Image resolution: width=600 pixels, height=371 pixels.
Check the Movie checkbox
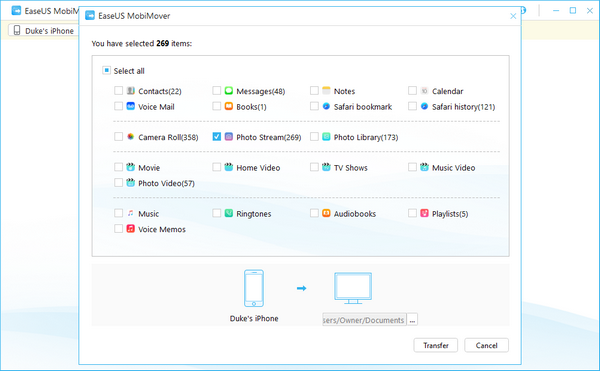tap(118, 167)
